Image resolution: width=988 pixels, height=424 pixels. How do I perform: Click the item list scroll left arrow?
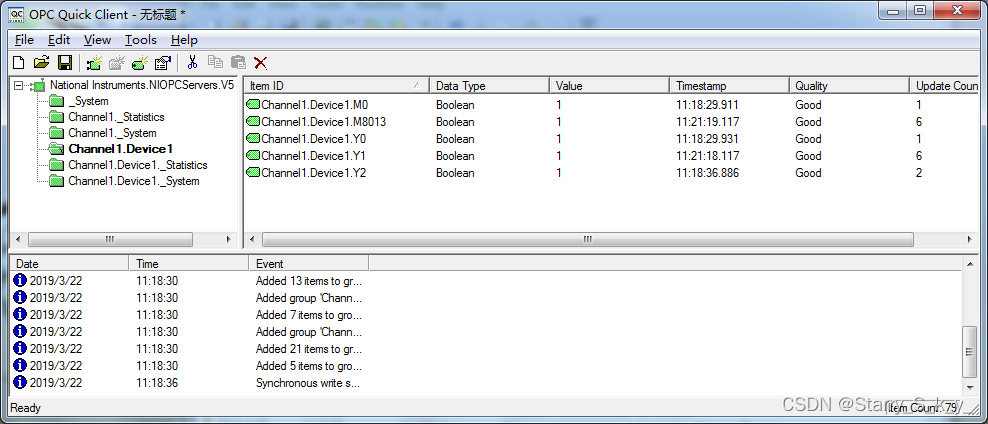point(252,239)
